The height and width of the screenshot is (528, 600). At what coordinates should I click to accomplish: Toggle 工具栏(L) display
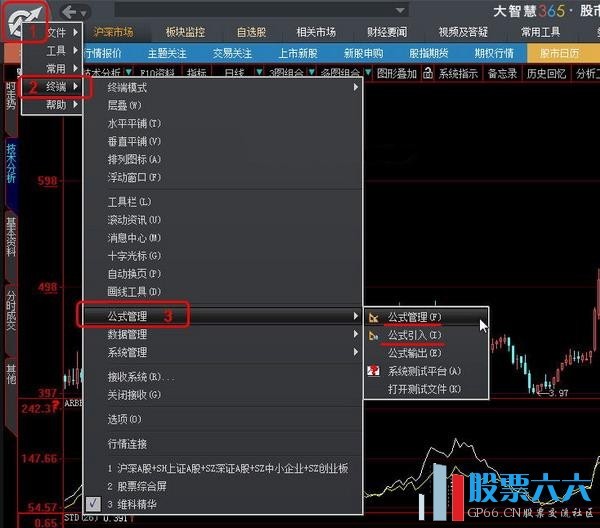pyautogui.click(x=129, y=202)
